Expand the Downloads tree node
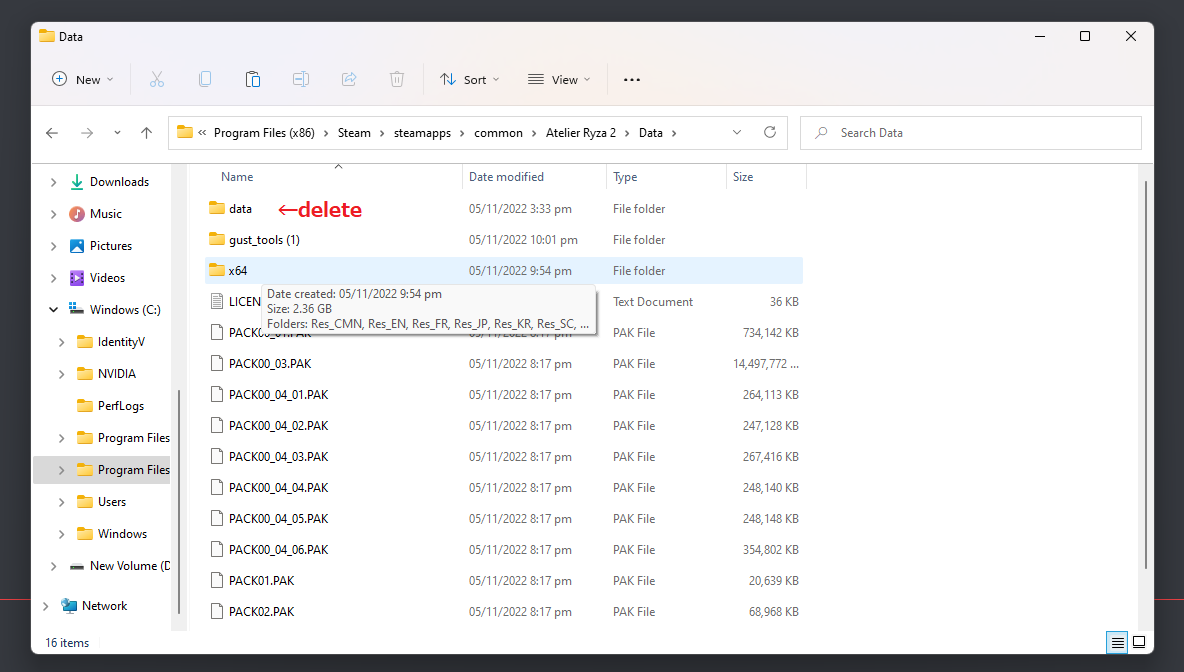Image resolution: width=1184 pixels, height=672 pixels. click(x=53, y=182)
